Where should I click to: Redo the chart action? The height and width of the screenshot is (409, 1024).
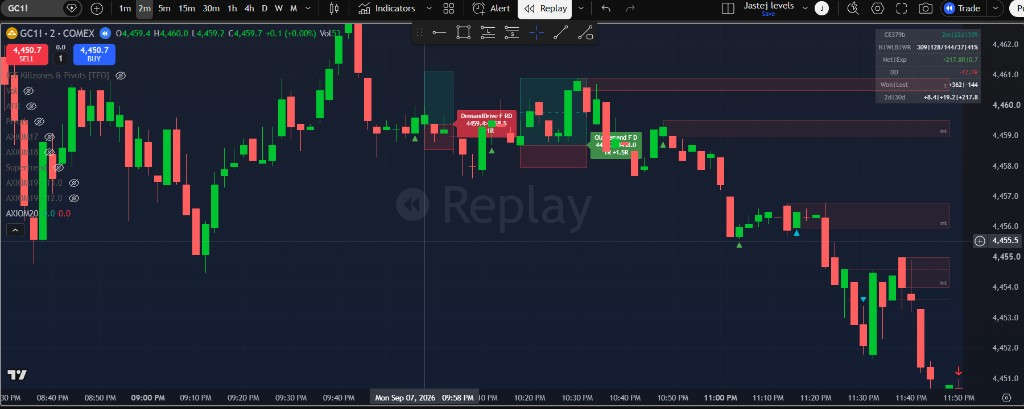[630, 8]
